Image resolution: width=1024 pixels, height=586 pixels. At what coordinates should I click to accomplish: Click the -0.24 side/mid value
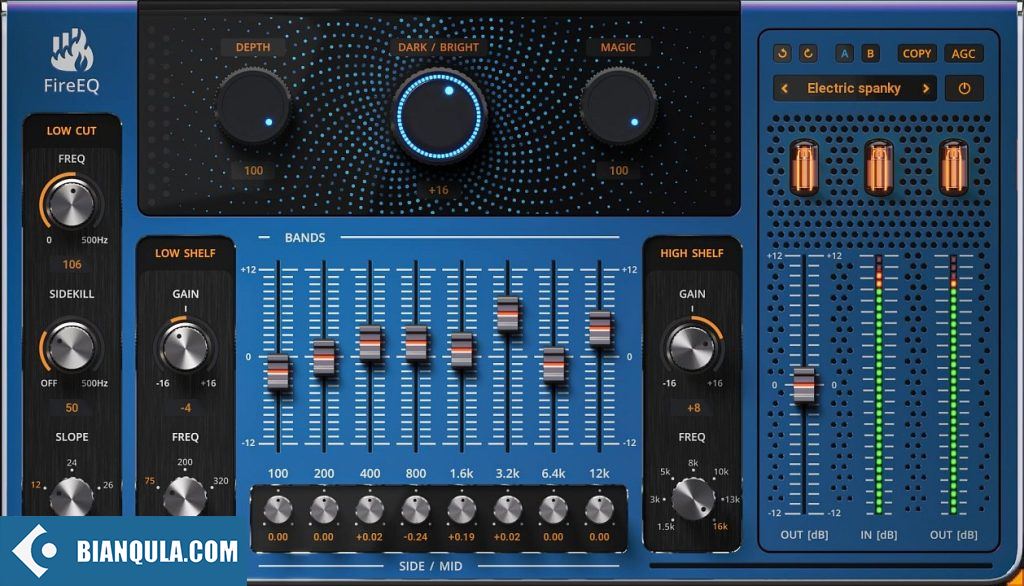[x=415, y=537]
